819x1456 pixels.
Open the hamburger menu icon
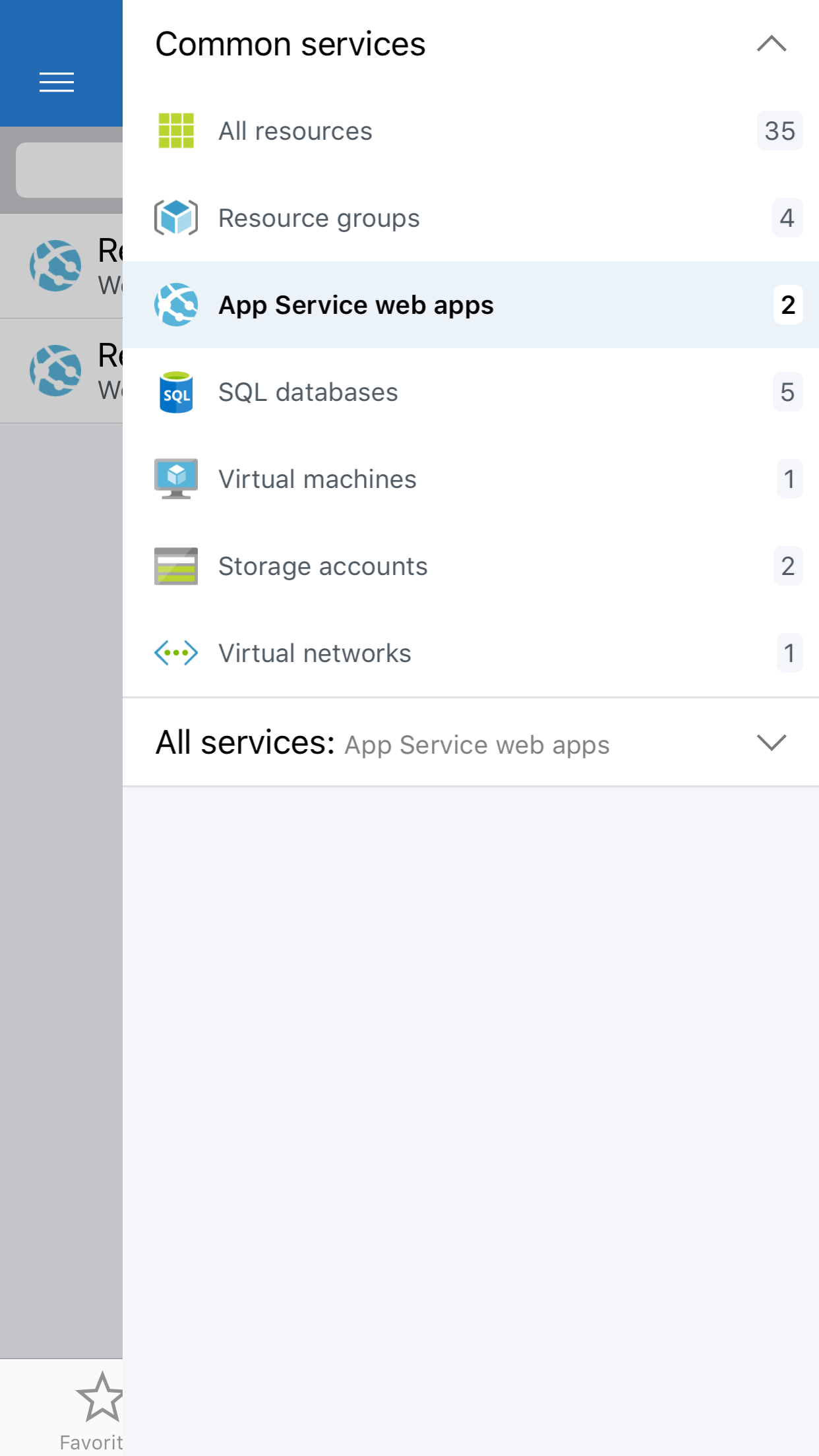[57, 82]
